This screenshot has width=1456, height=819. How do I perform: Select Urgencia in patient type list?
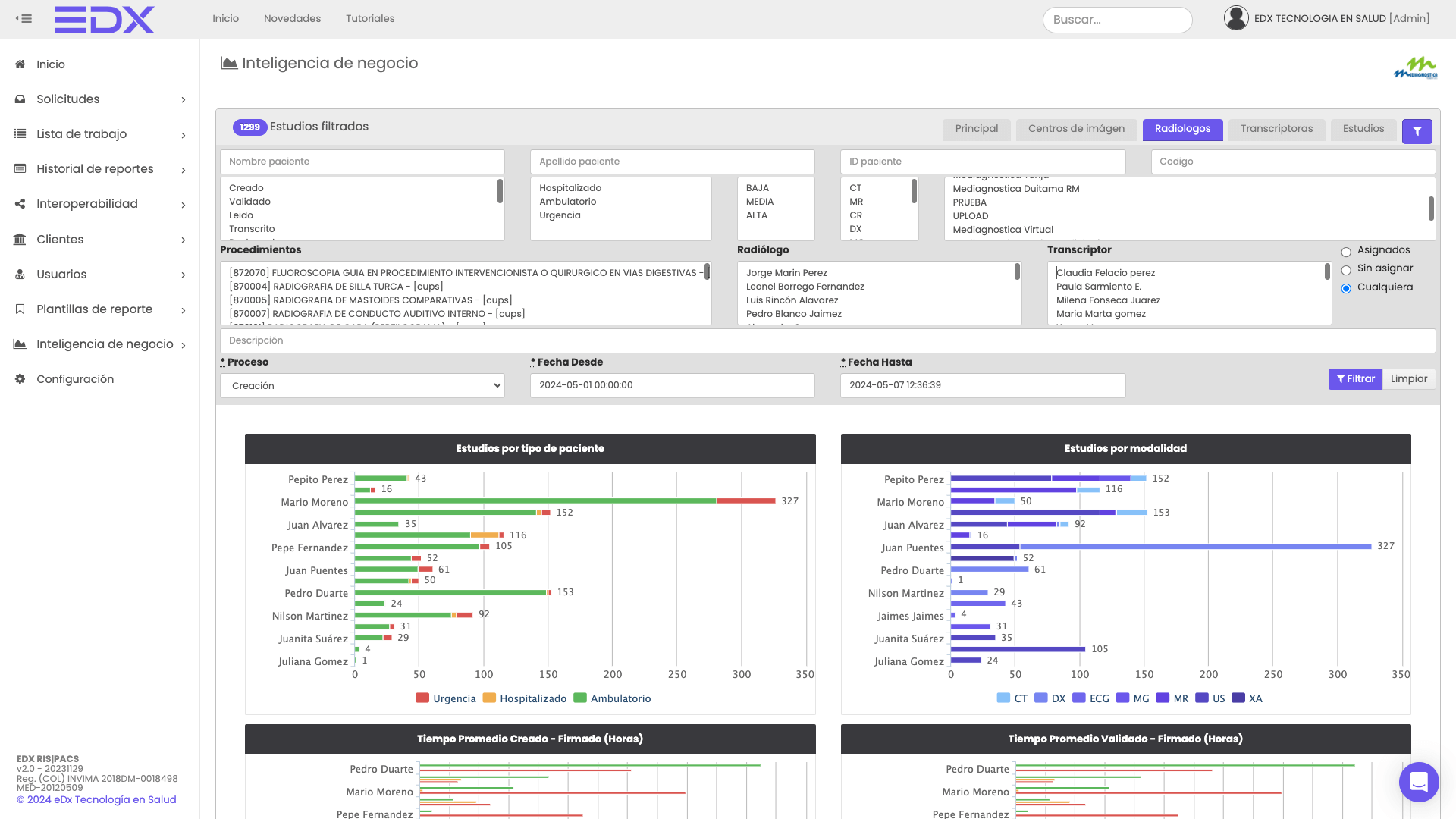[x=560, y=215]
